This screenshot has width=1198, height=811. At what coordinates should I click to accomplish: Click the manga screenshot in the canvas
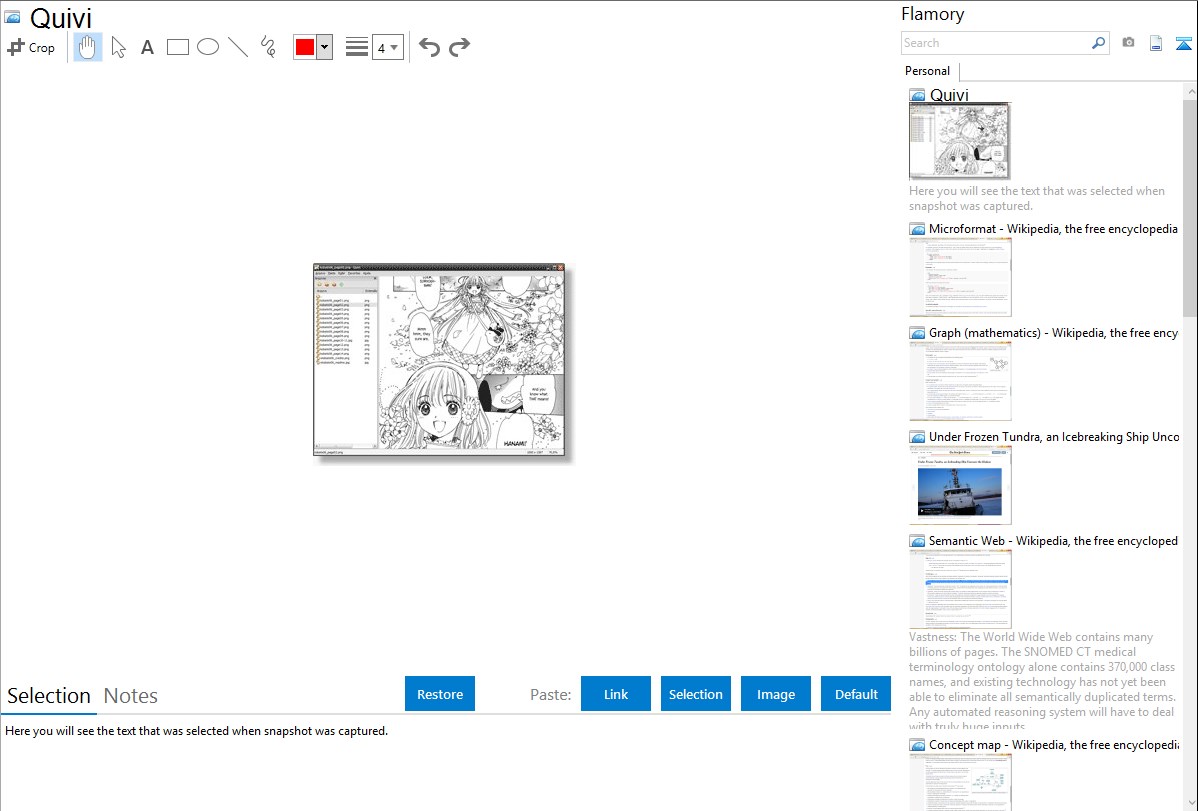pyautogui.click(x=440, y=361)
